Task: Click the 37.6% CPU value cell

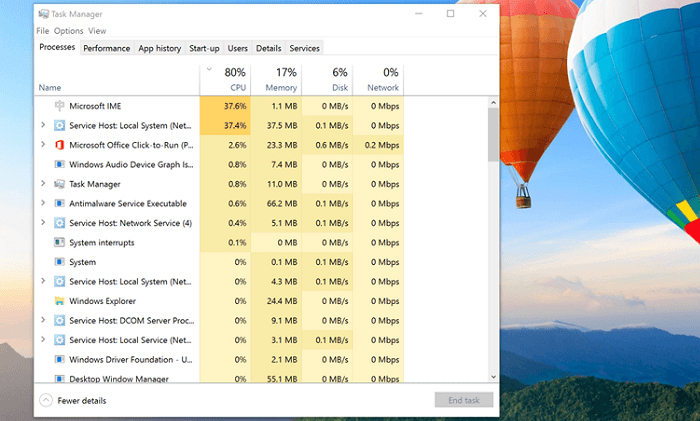Action: click(225, 106)
